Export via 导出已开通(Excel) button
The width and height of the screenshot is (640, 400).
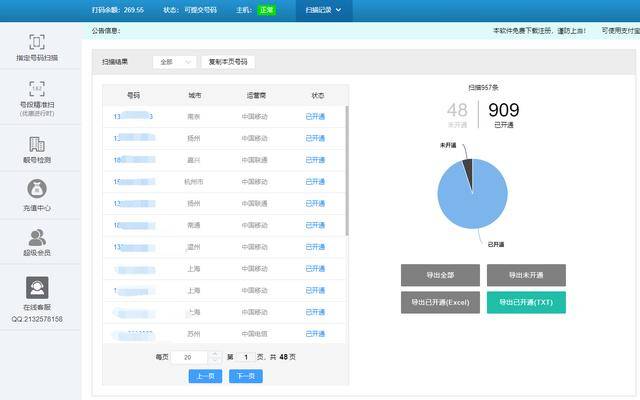coord(440,302)
